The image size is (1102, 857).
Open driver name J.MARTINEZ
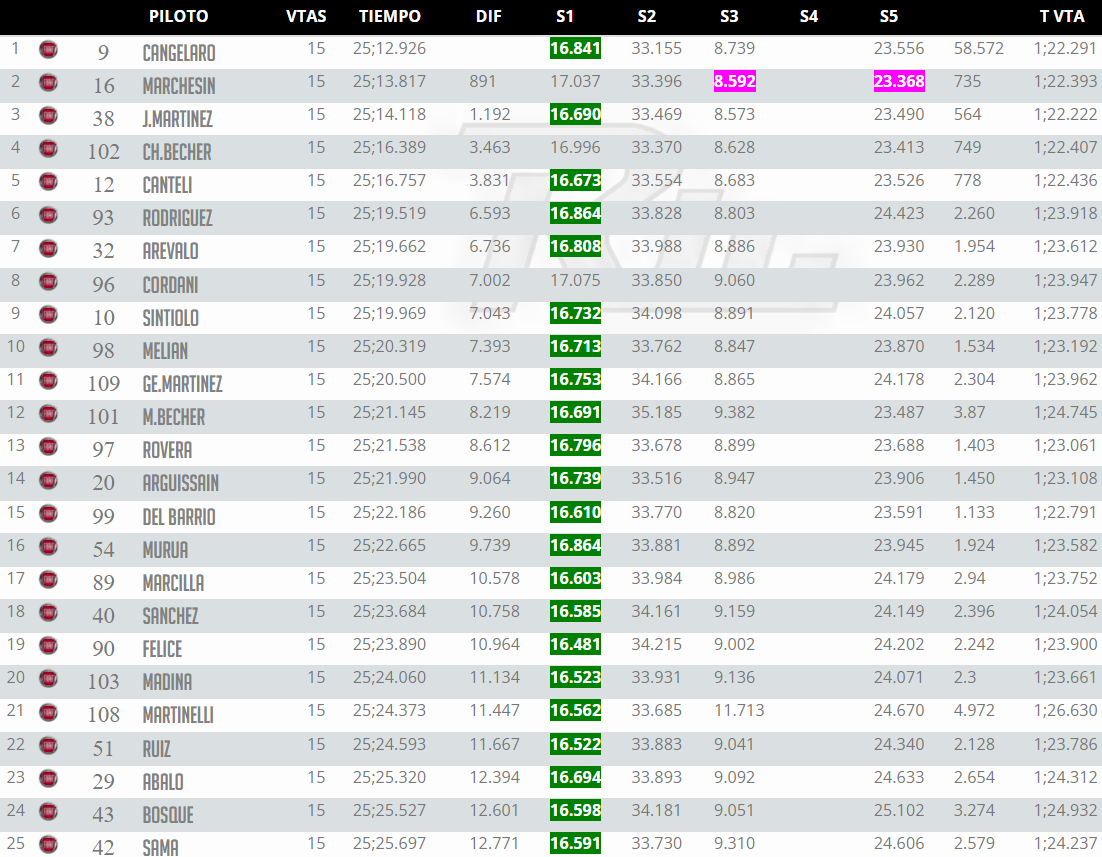(177, 119)
